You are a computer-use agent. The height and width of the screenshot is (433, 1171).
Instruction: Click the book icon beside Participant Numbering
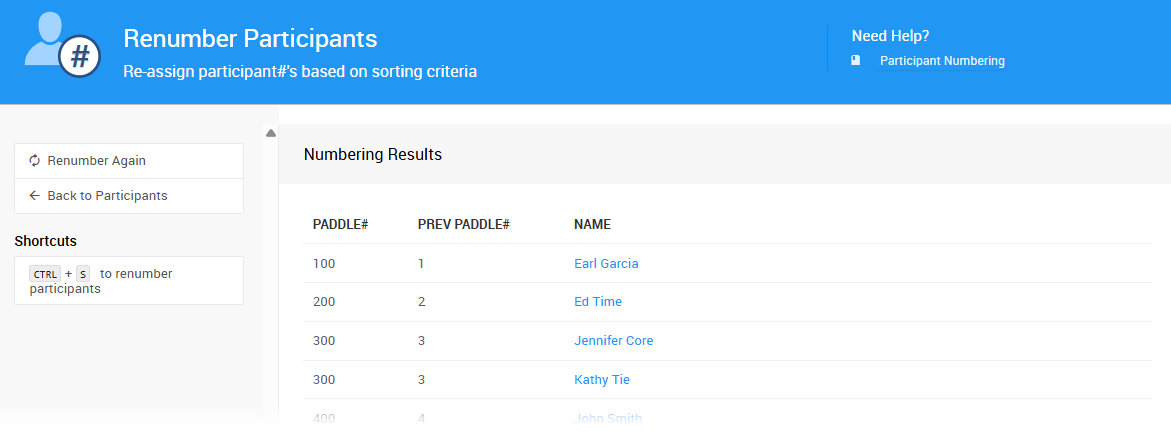pyautogui.click(x=856, y=61)
